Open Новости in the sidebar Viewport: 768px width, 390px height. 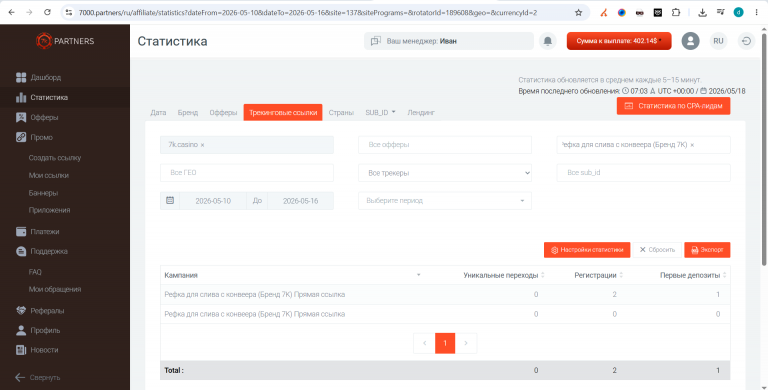(x=37, y=350)
